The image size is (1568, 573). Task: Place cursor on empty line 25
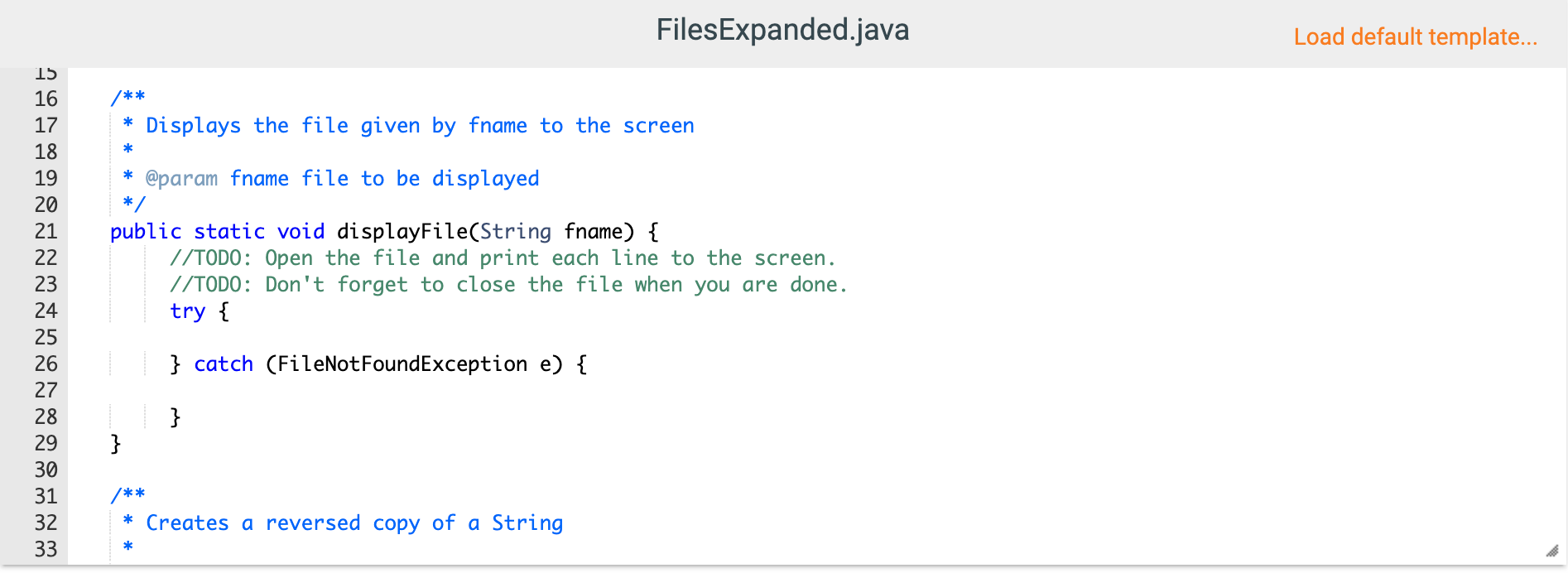click(815, 338)
